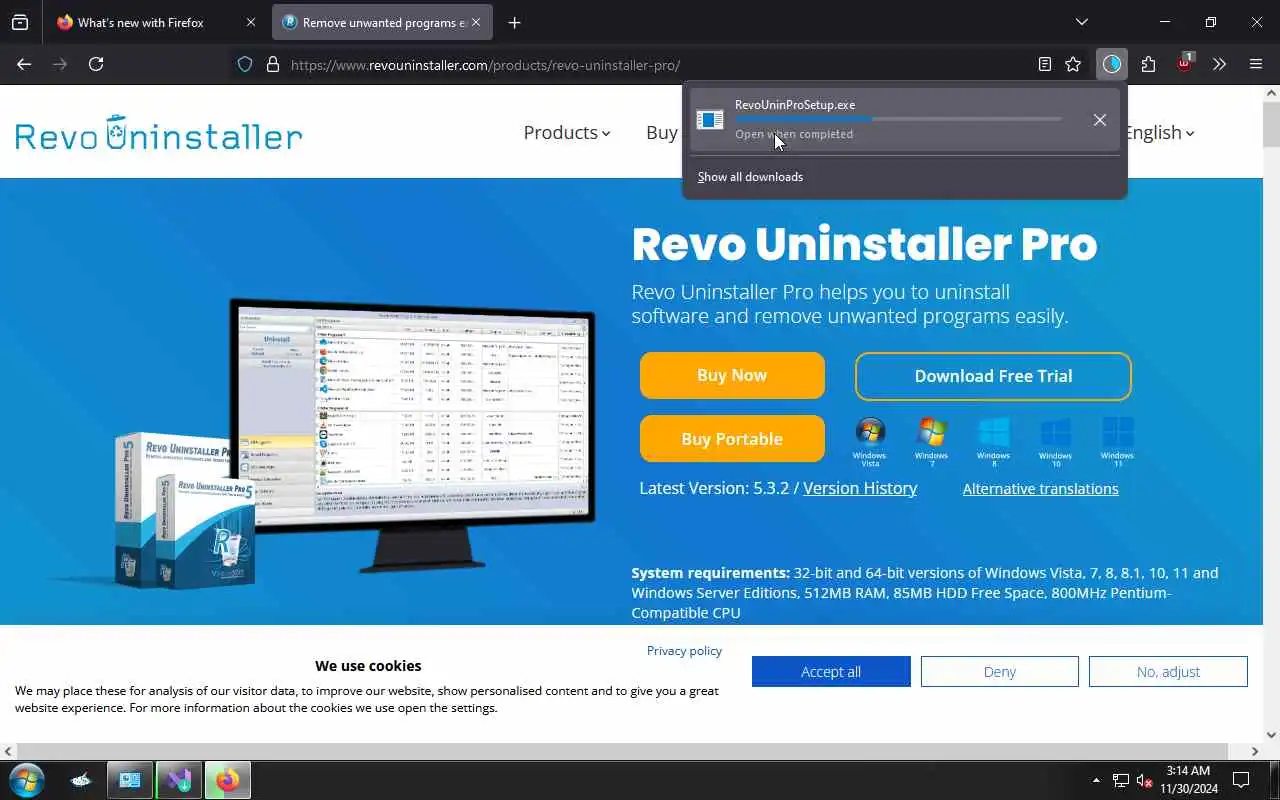Click the horizontal scrollbar right arrow

point(1255,751)
